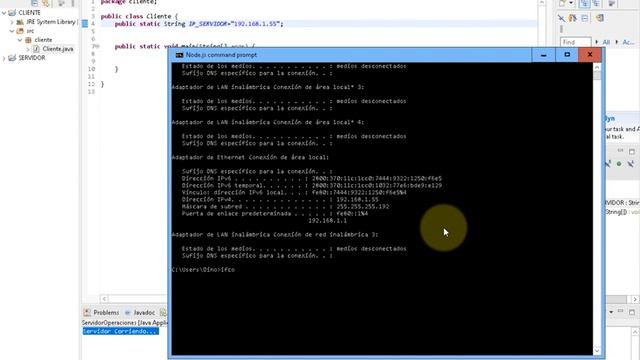This screenshot has width=640, height=360.
Task: Click the IP_SERVIDOR string value in the editor
Action: click(256, 24)
